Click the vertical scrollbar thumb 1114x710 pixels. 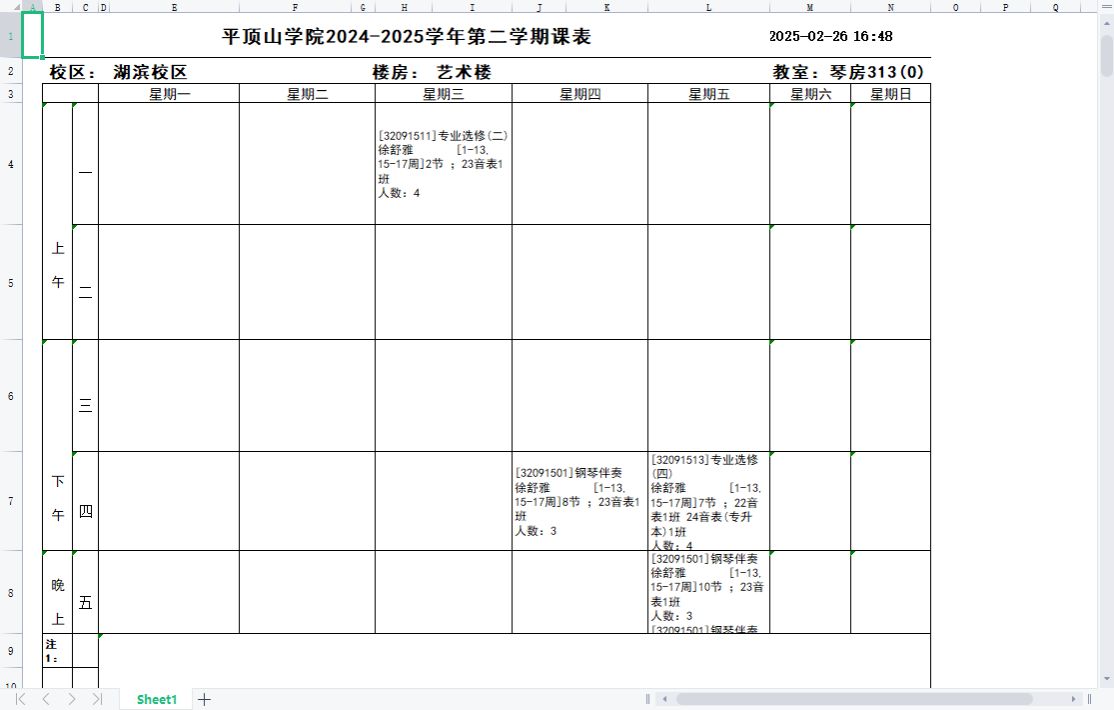point(1107,55)
